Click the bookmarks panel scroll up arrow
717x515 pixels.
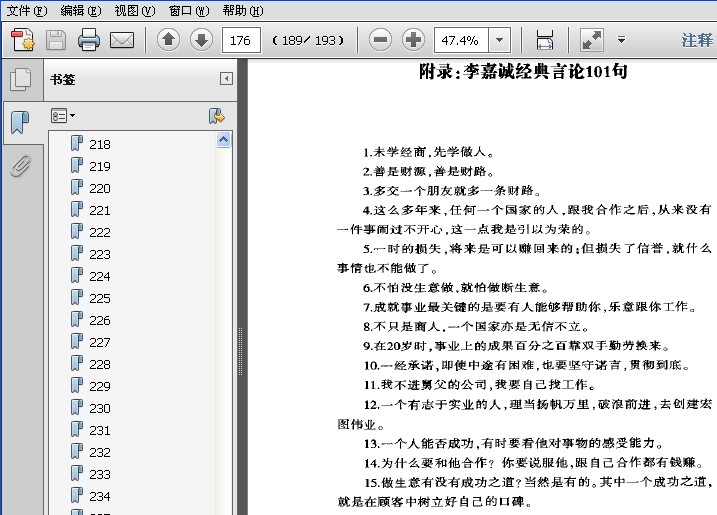tap(223, 141)
